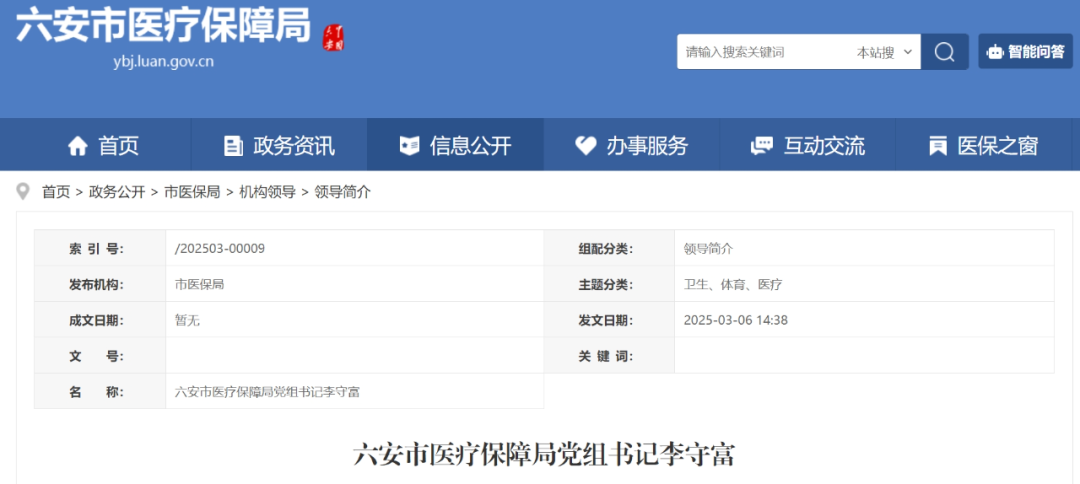Click the heart icon beside 办事服务
Screen dimensions: 1080x484
pos(586,146)
